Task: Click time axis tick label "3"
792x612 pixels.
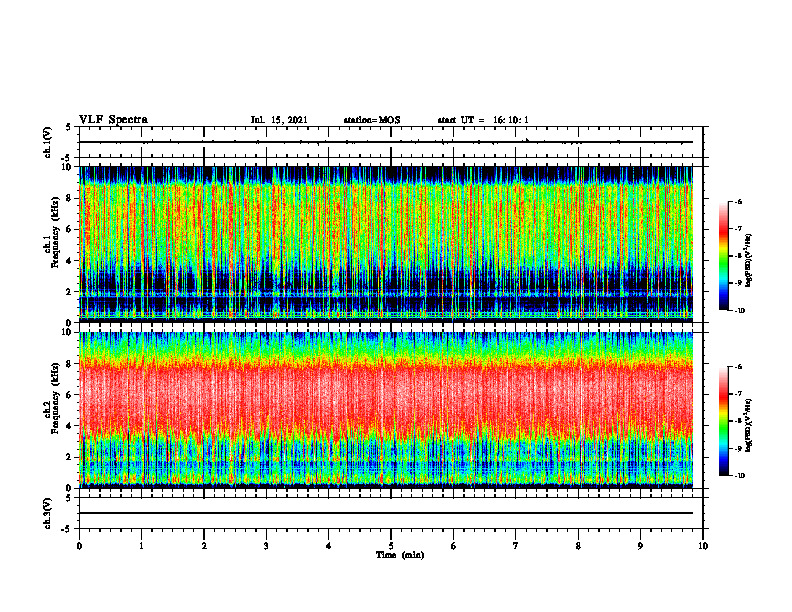Action: pyautogui.click(x=266, y=546)
